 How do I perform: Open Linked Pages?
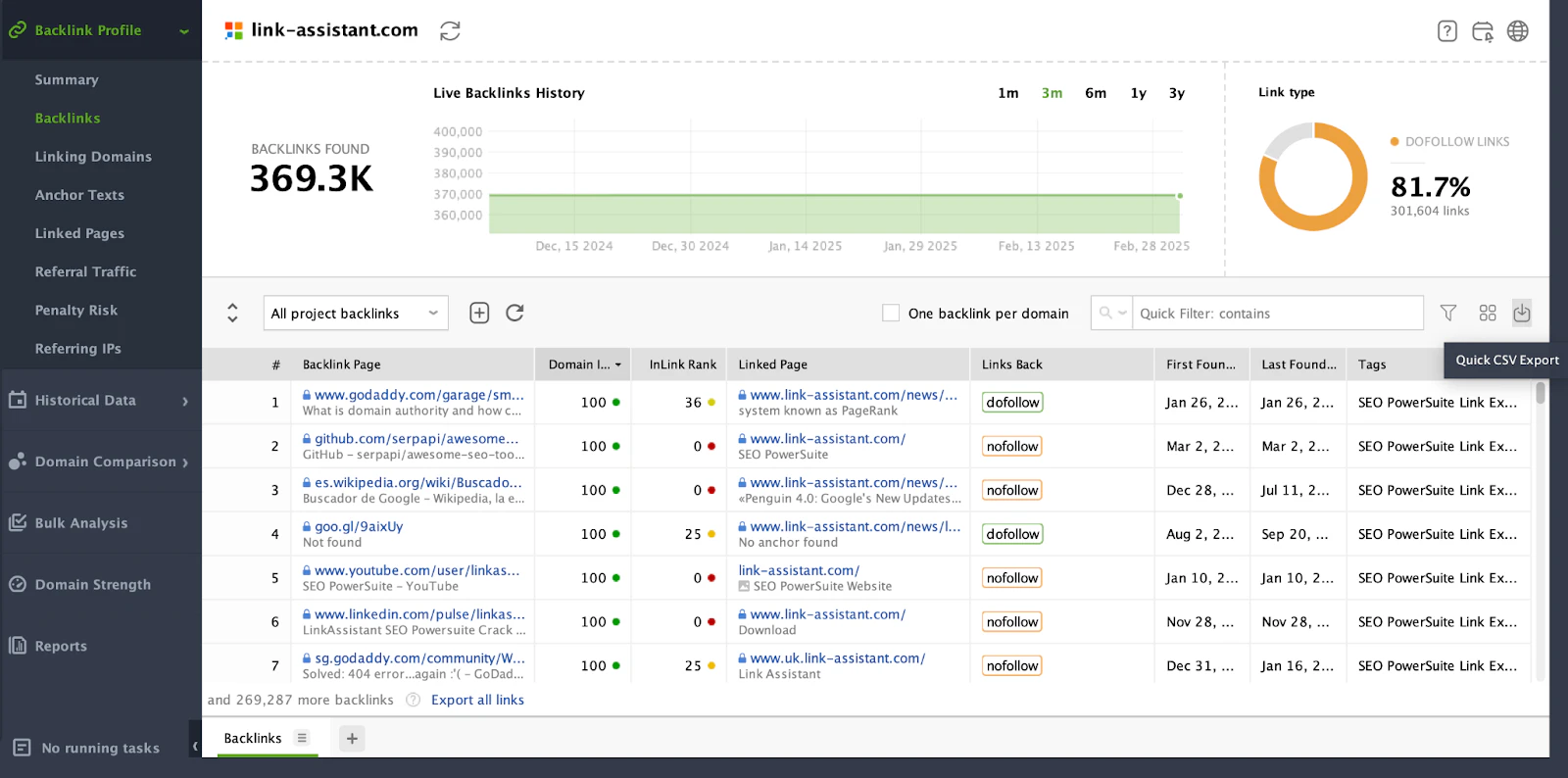coord(79,233)
